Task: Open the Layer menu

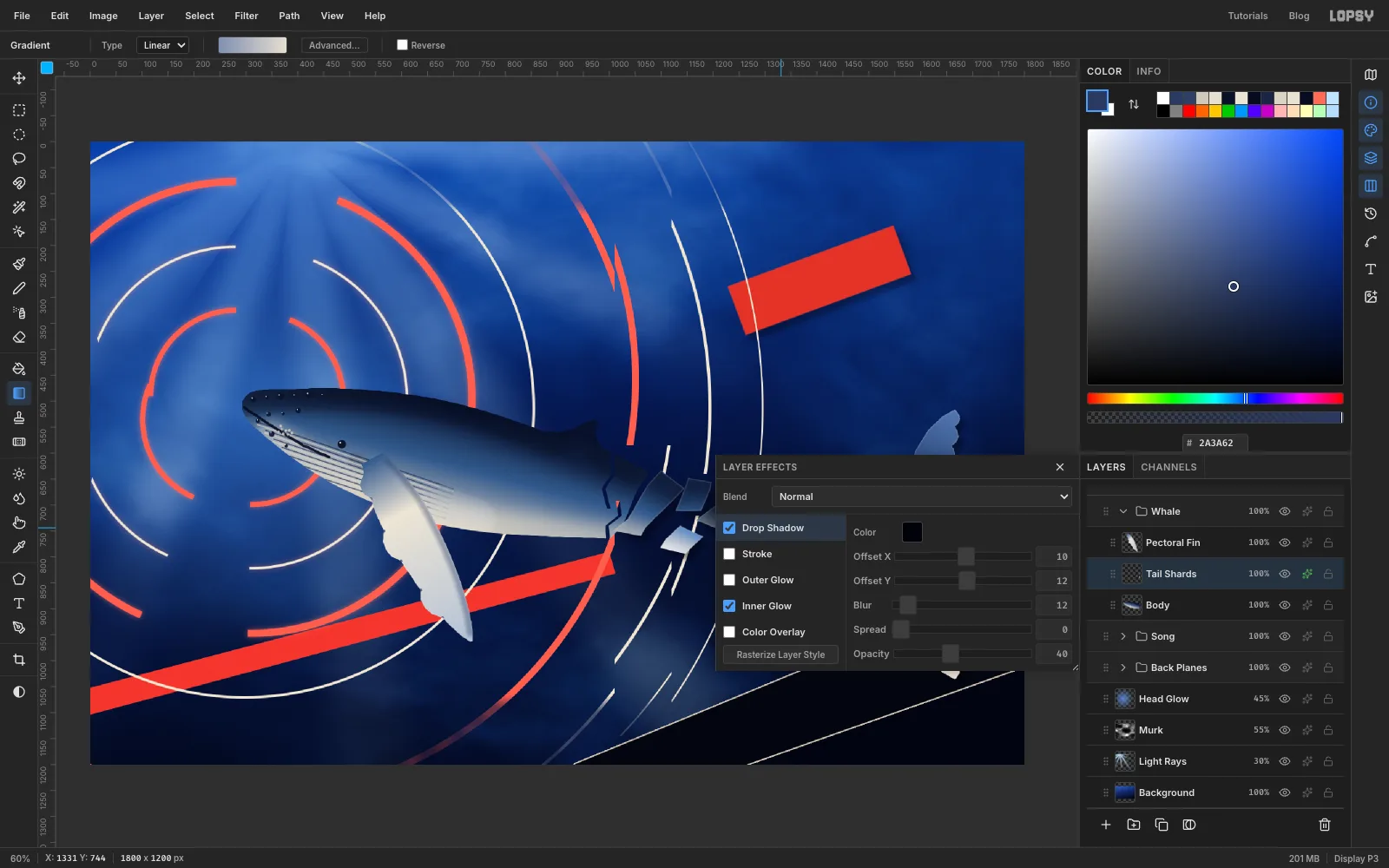Action: (x=151, y=16)
